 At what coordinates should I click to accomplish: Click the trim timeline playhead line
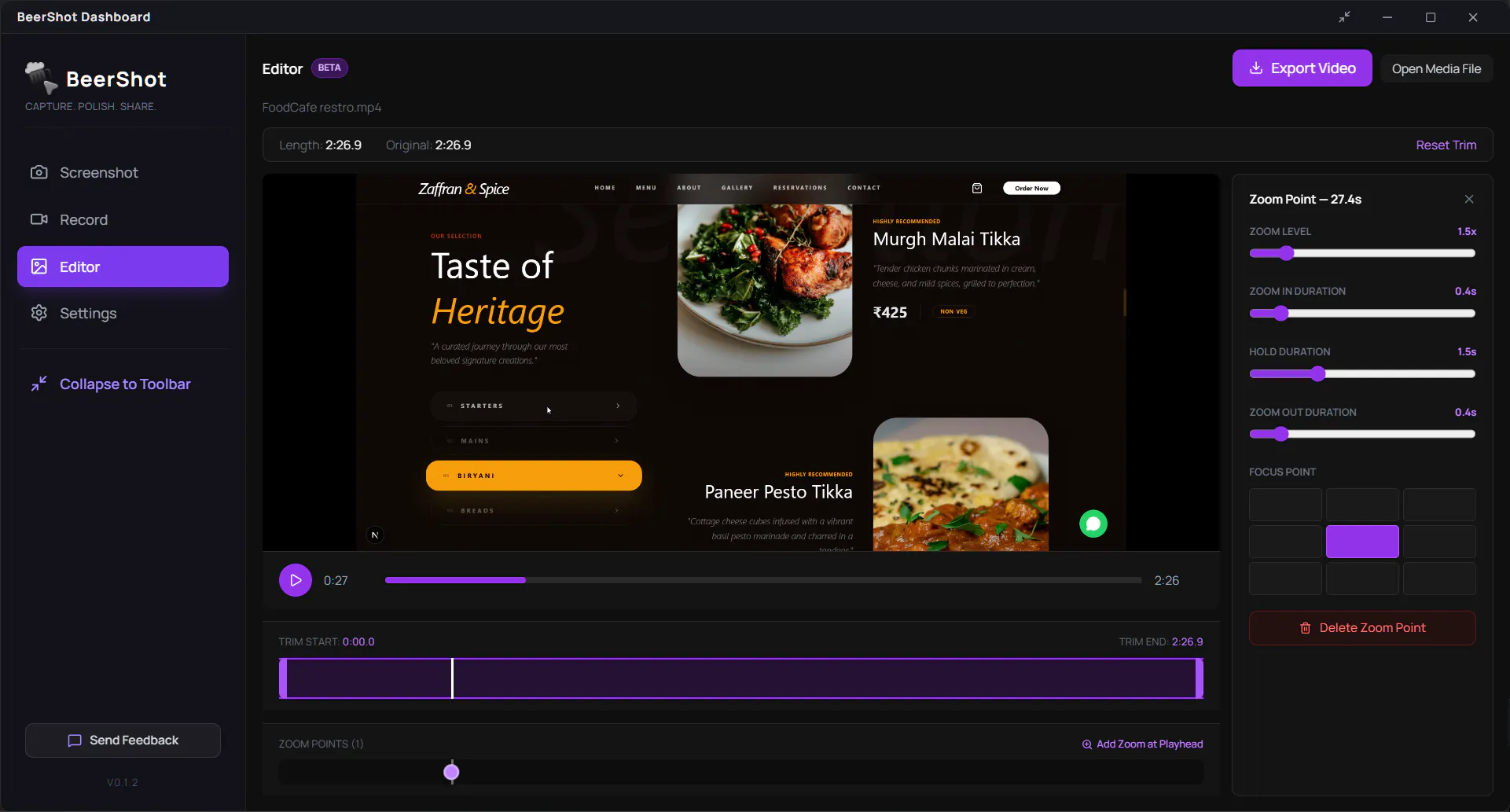(x=452, y=678)
